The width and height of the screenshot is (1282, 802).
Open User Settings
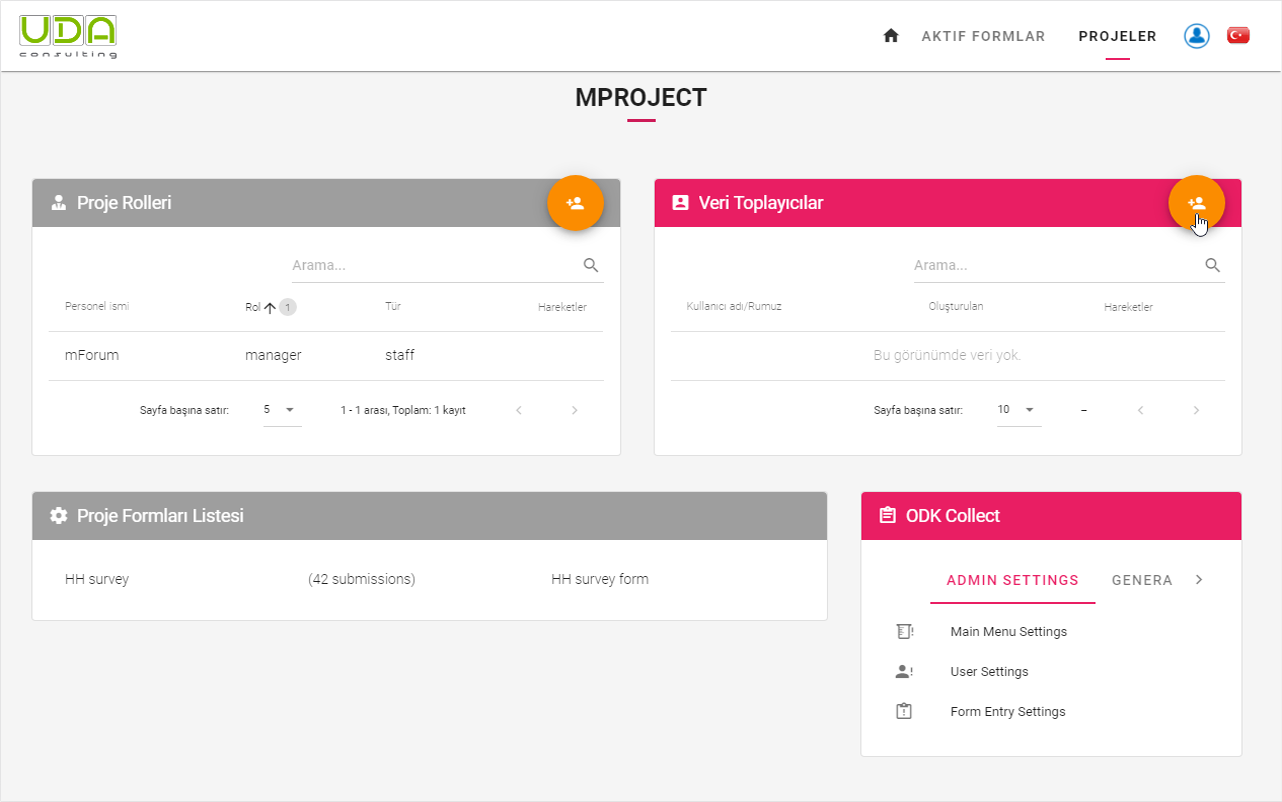pos(989,672)
